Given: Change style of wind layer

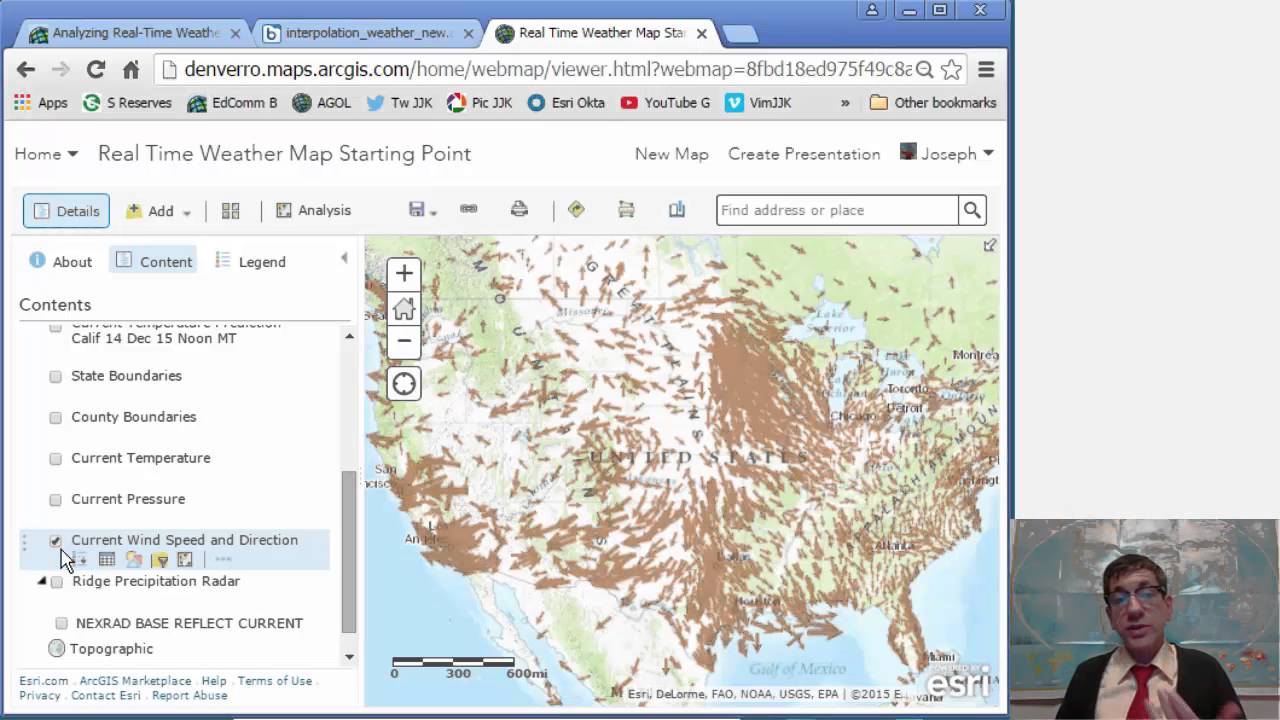Looking at the screenshot, I should 134,560.
